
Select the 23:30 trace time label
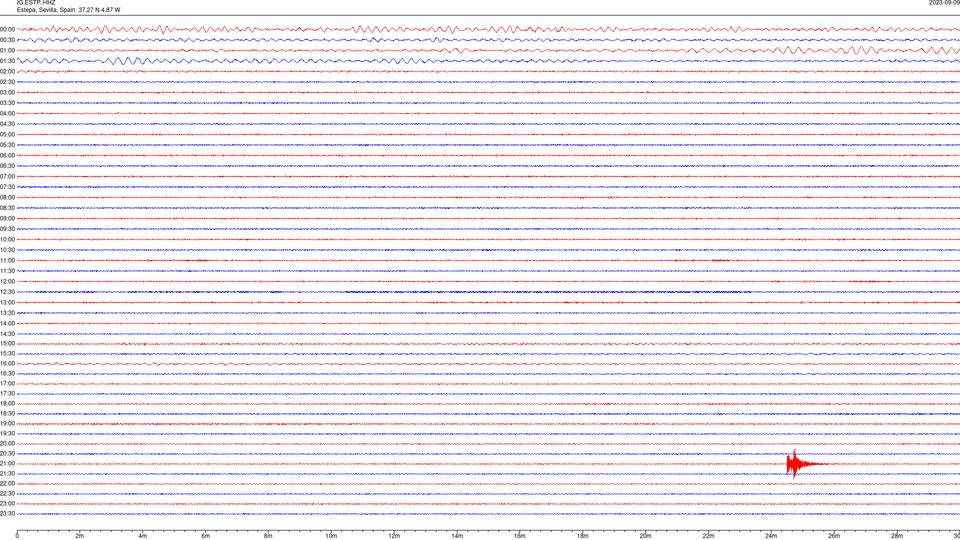pyautogui.click(x=7, y=514)
